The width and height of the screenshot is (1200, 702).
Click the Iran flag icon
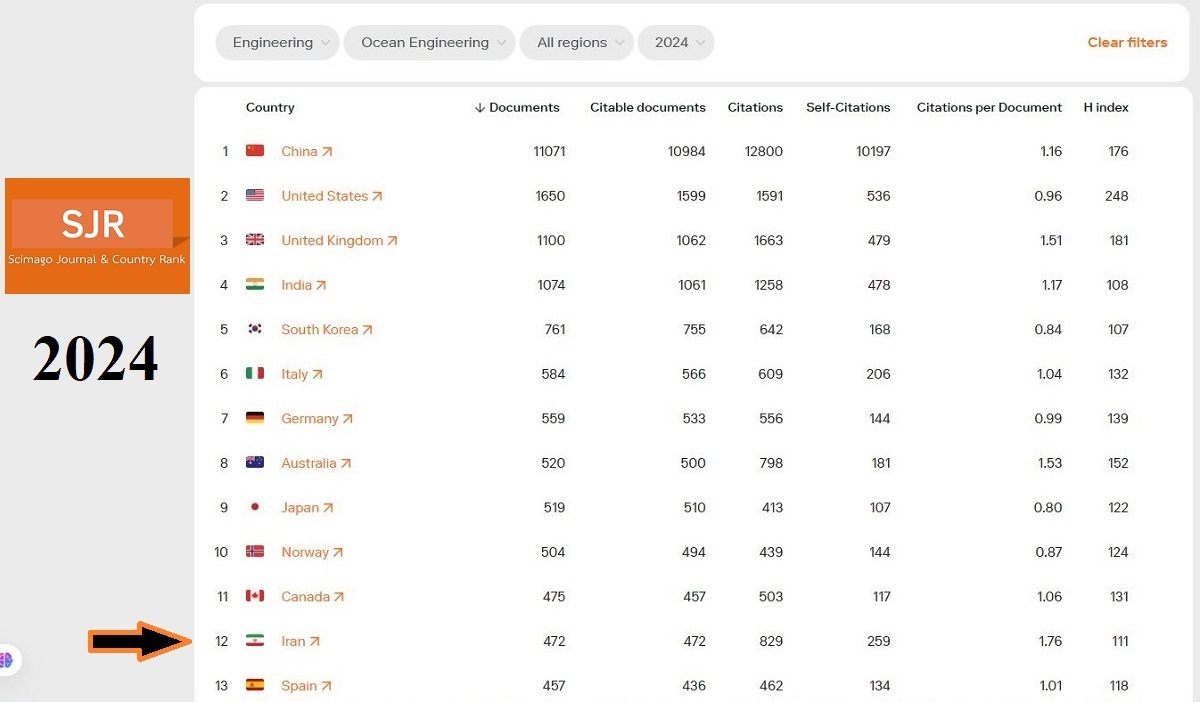point(255,641)
